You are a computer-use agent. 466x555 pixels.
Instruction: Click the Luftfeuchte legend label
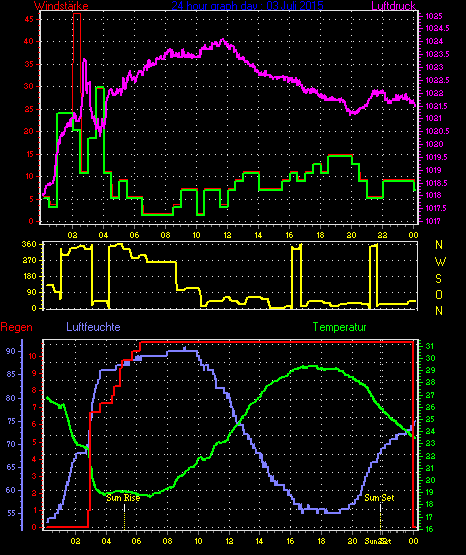93,327
